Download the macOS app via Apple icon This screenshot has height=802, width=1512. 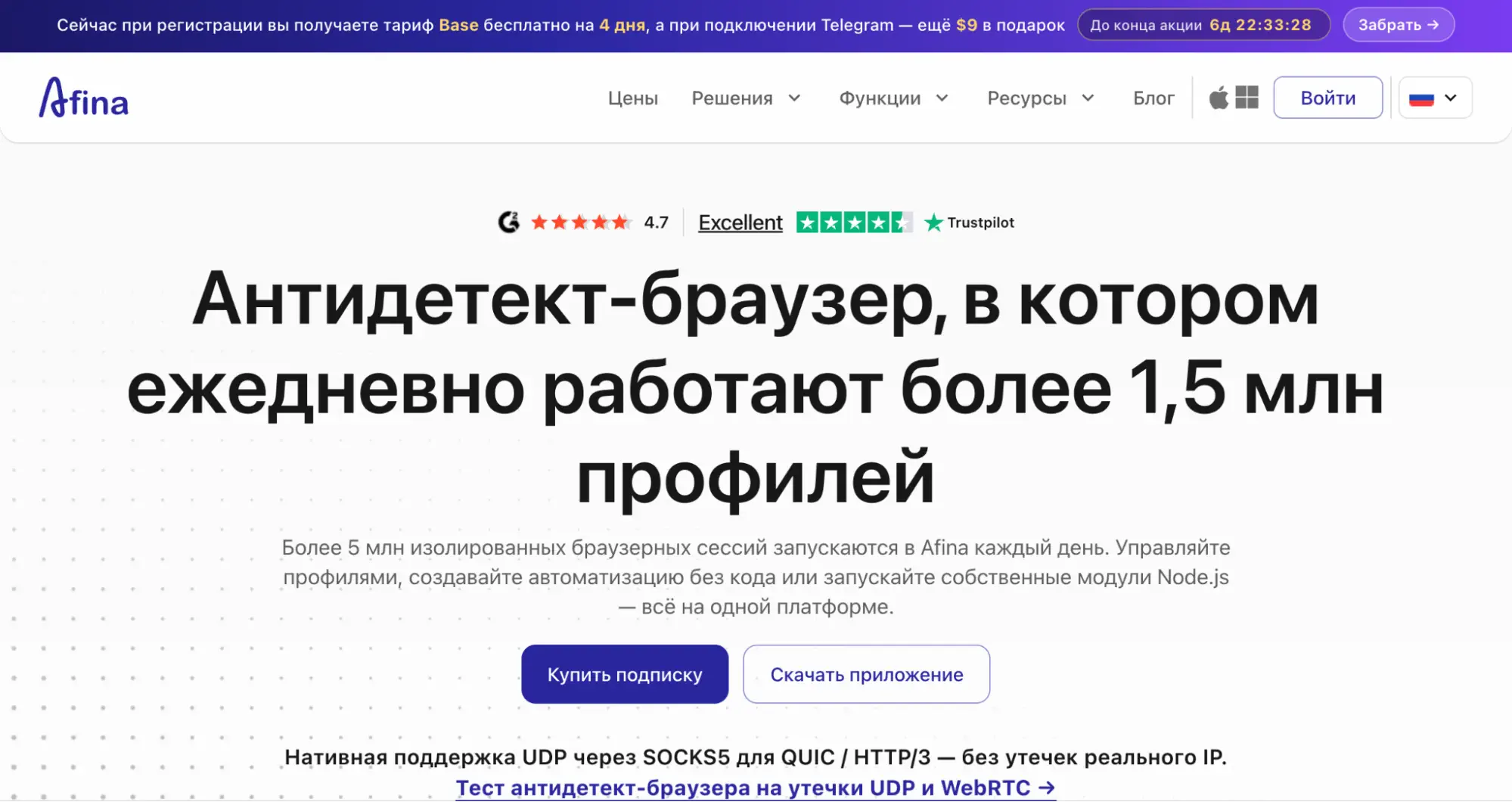pos(1219,98)
